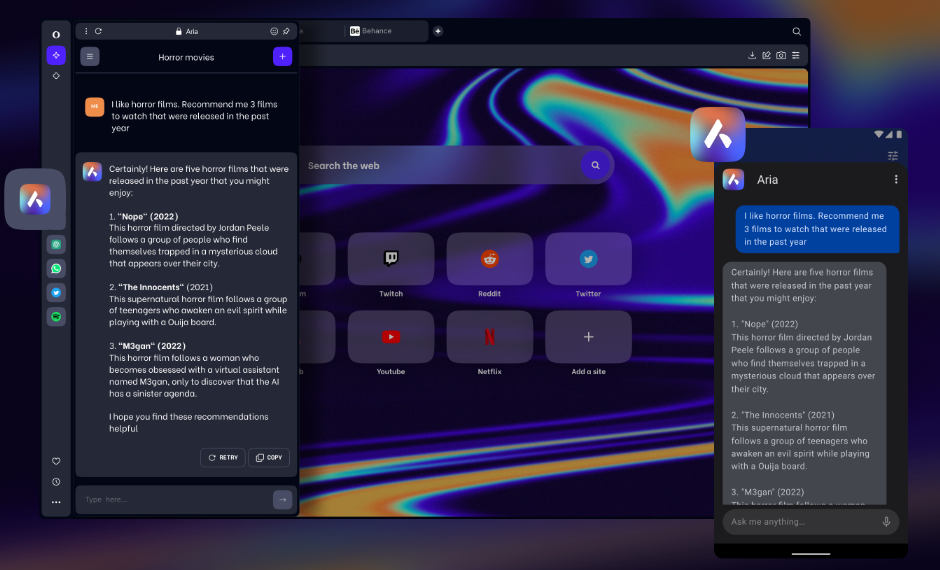Open the Reddit speed dial tile
940x570 pixels.
tap(490, 259)
